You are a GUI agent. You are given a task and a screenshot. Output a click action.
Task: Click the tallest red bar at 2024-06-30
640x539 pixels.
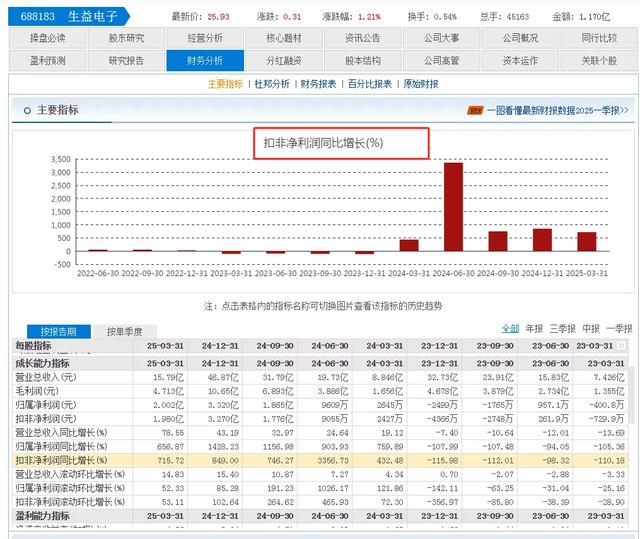[453, 206]
